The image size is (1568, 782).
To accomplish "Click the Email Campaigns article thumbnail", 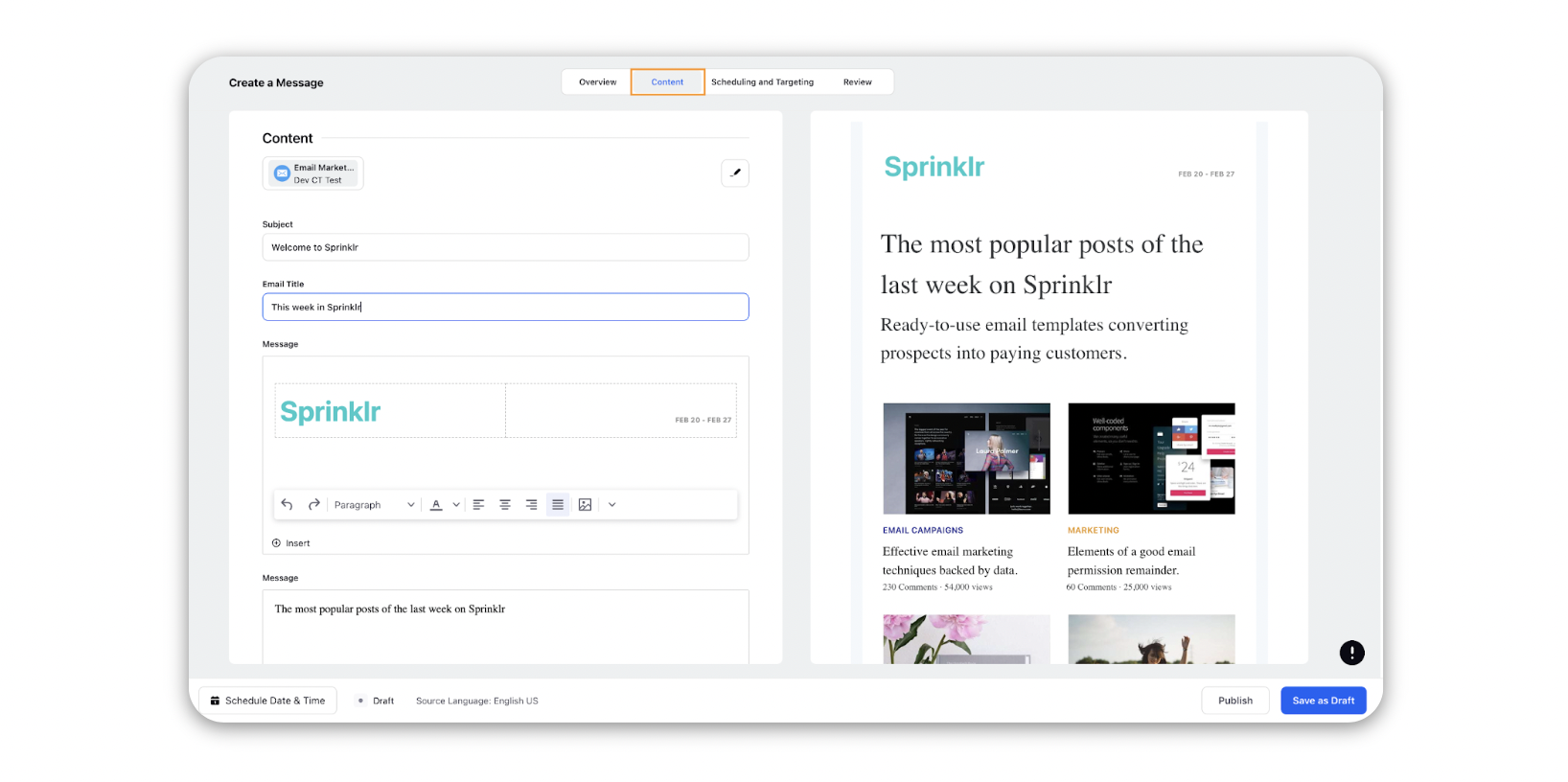I will point(966,458).
